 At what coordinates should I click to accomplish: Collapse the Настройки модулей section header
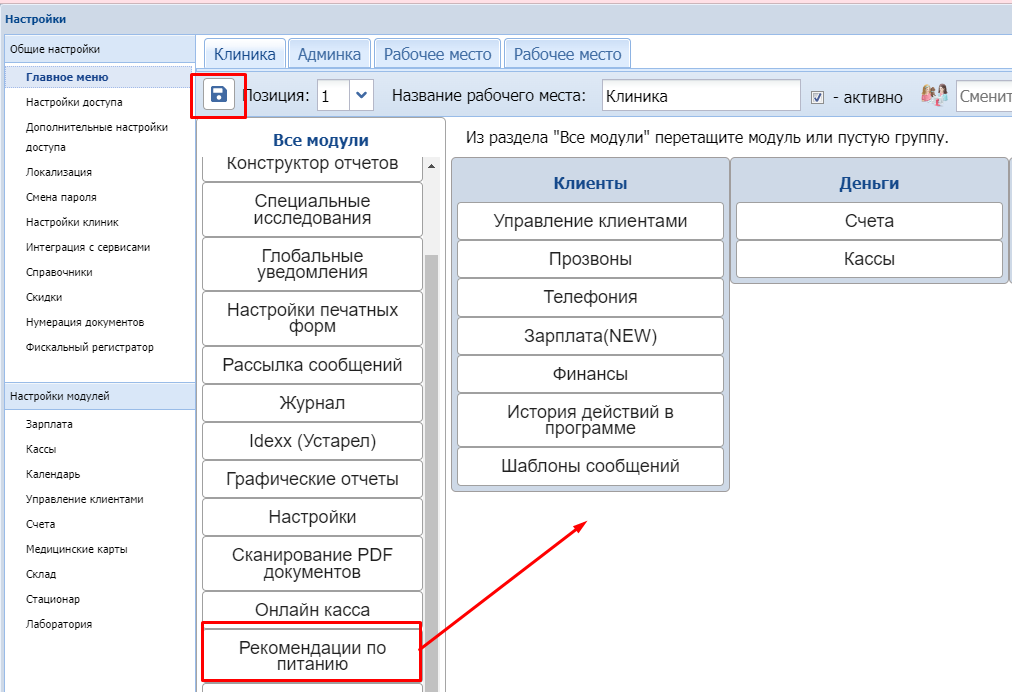coord(100,396)
